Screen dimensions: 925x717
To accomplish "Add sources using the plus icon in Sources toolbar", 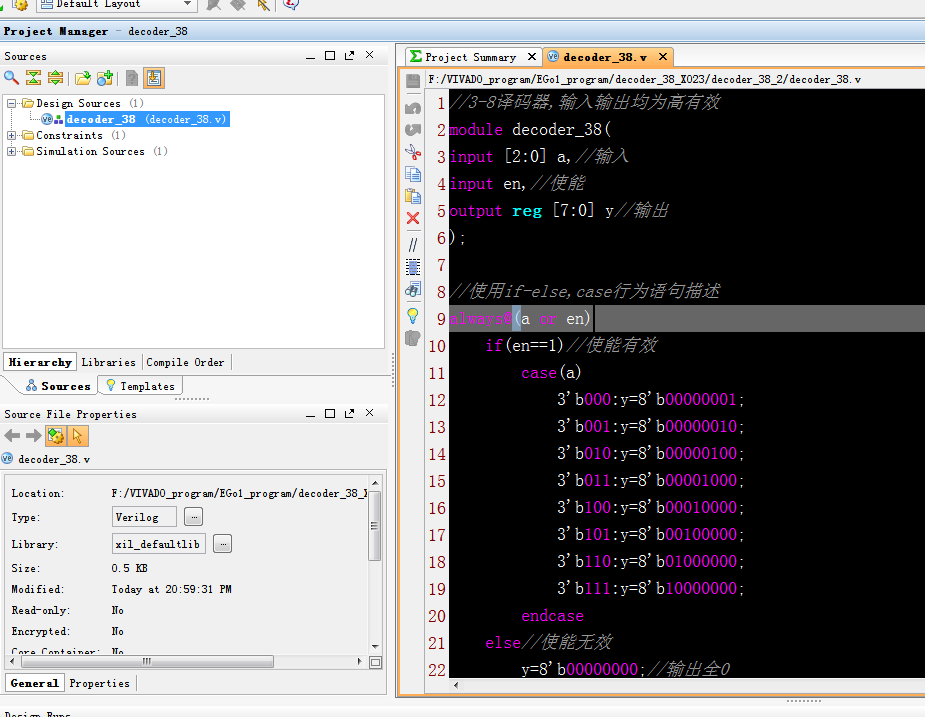I will (104, 78).
